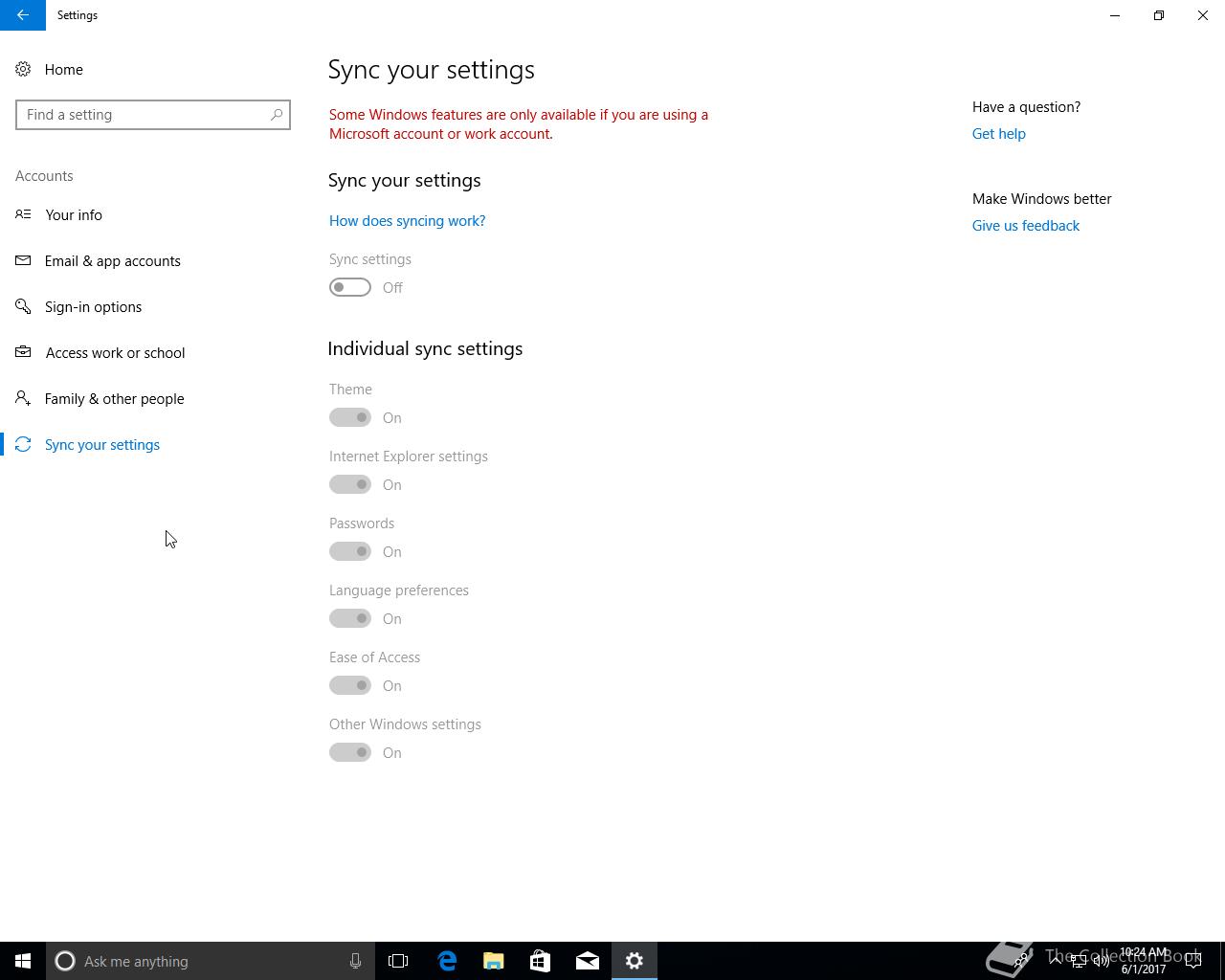Click the Cortana microphone icon
This screenshot has height=980, width=1225.
tap(355, 961)
